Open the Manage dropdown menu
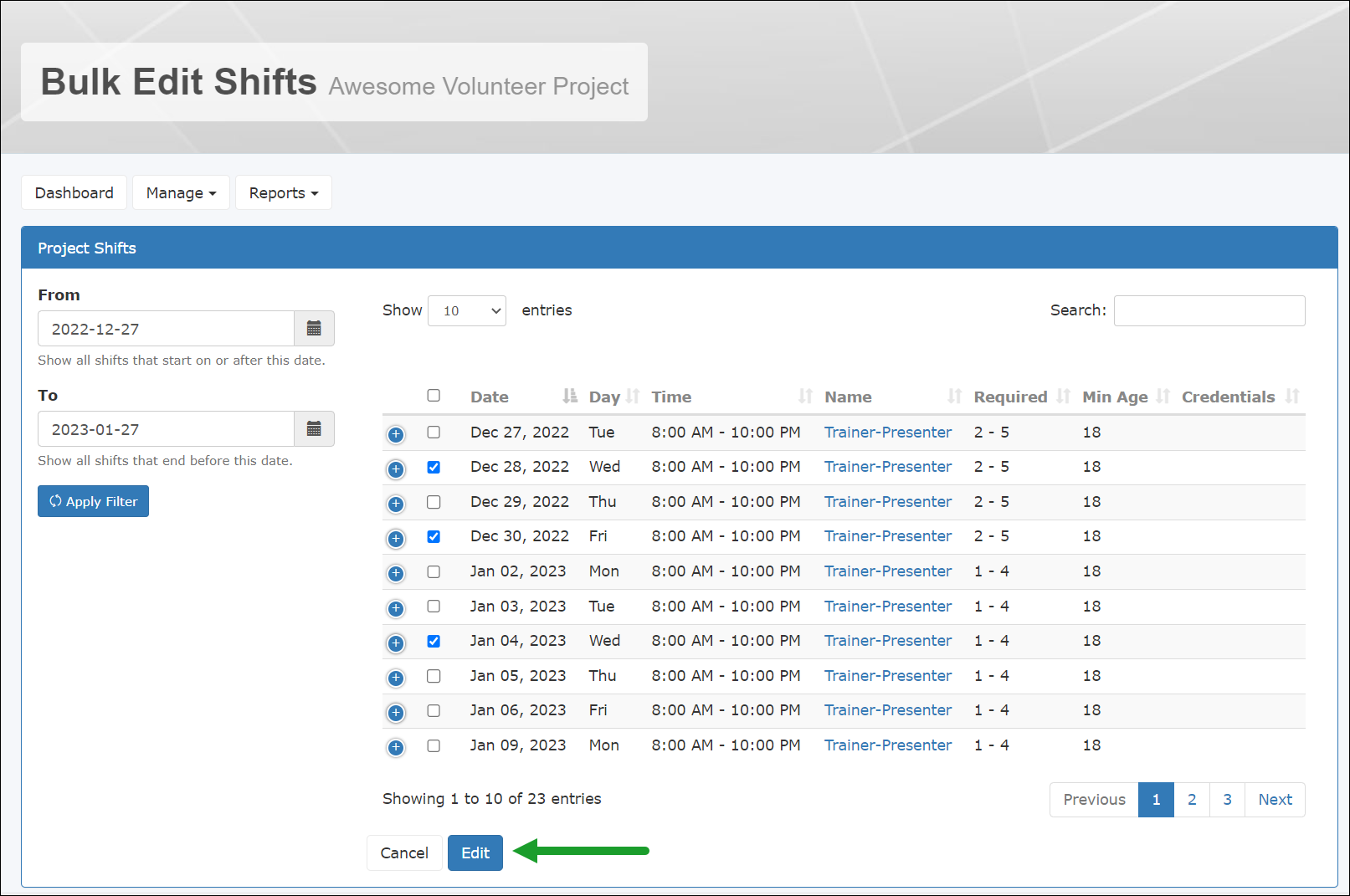Image resolution: width=1350 pixels, height=896 pixels. pyautogui.click(x=181, y=192)
